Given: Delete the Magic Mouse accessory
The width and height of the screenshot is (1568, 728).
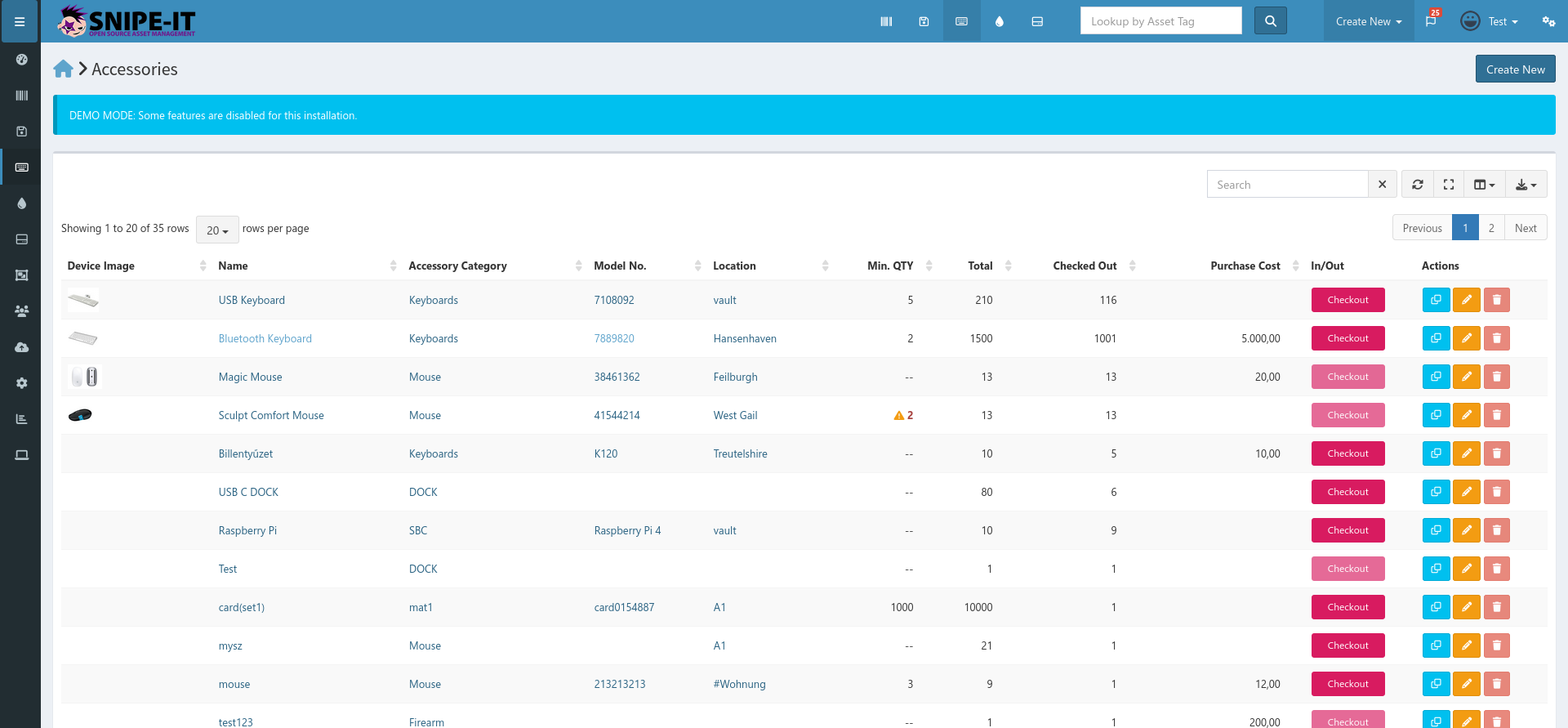Looking at the screenshot, I should (x=1497, y=377).
